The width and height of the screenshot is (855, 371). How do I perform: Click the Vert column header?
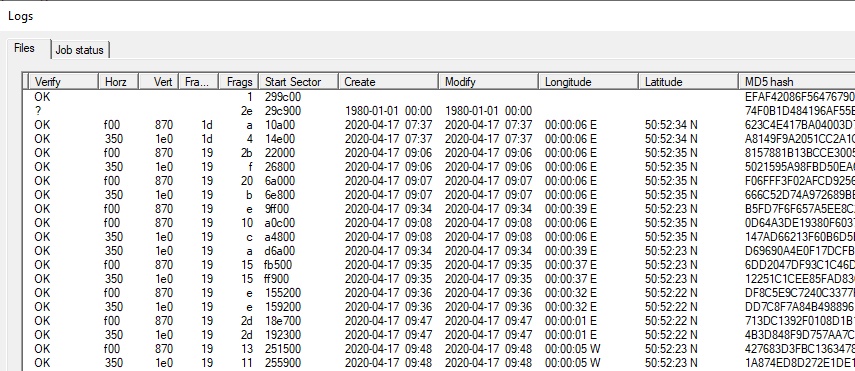click(159, 81)
